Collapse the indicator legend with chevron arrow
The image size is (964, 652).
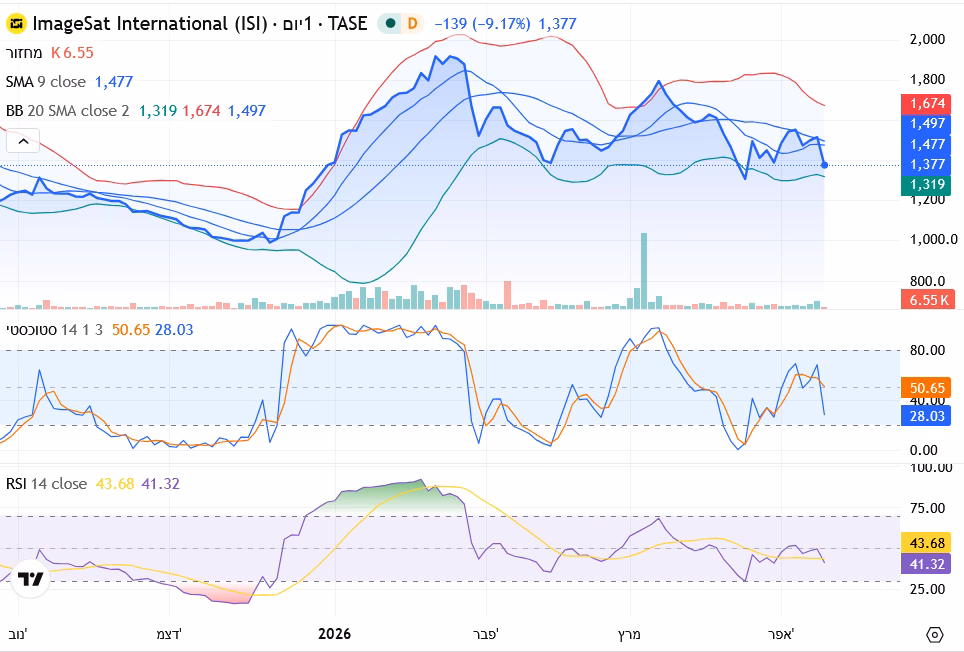click(23, 141)
